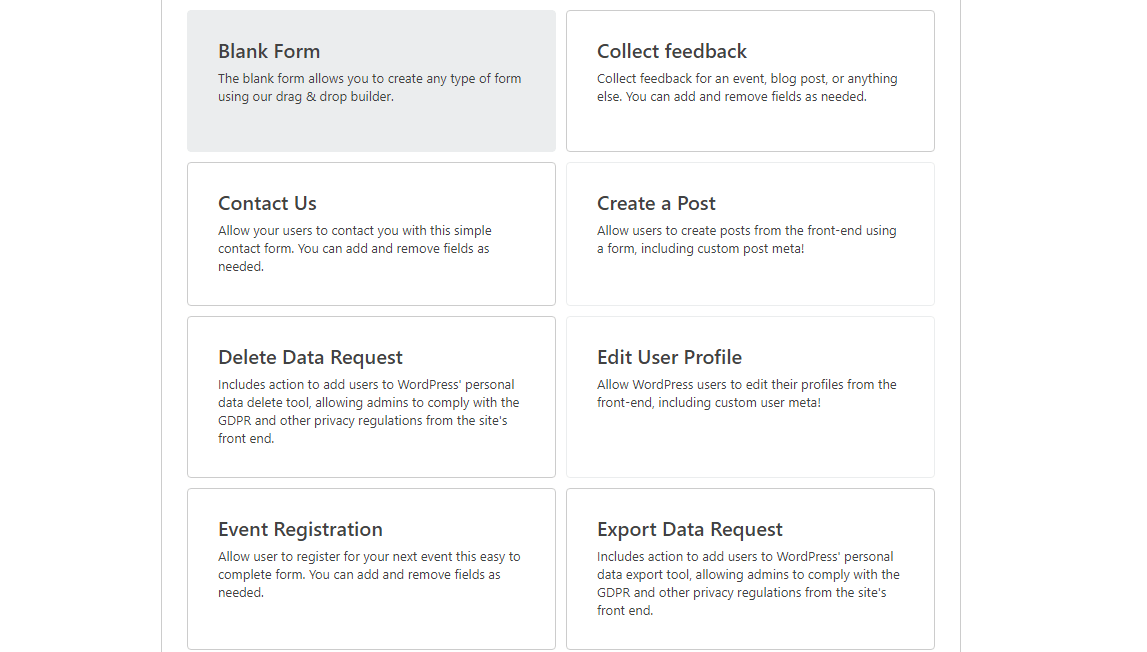1147x652 pixels.
Task: Click the "Contact Us" title
Action: pyautogui.click(x=267, y=203)
